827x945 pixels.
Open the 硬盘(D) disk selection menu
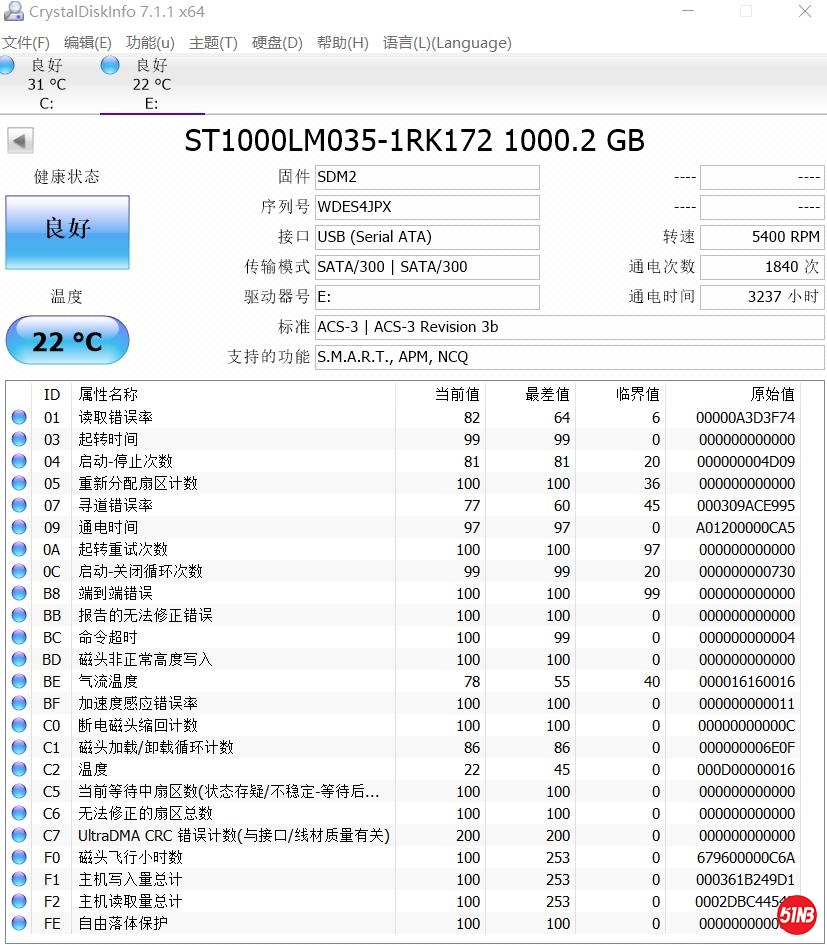(276, 43)
